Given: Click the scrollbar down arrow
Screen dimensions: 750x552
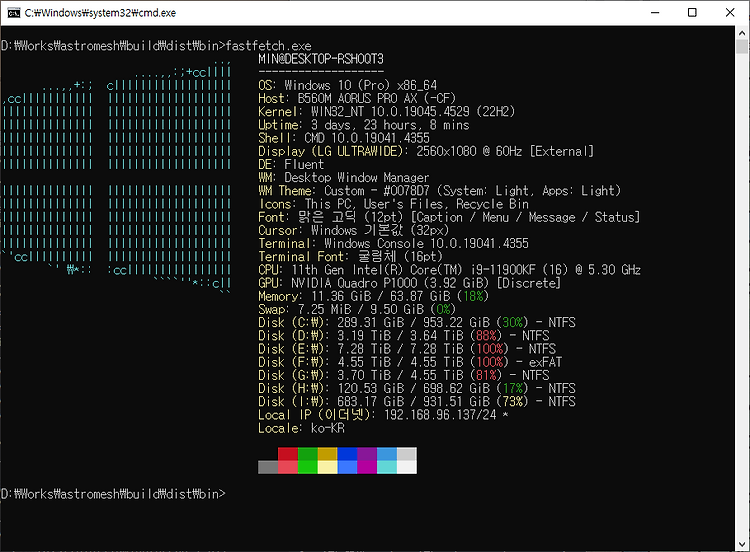Looking at the screenshot, I should click(742, 544).
